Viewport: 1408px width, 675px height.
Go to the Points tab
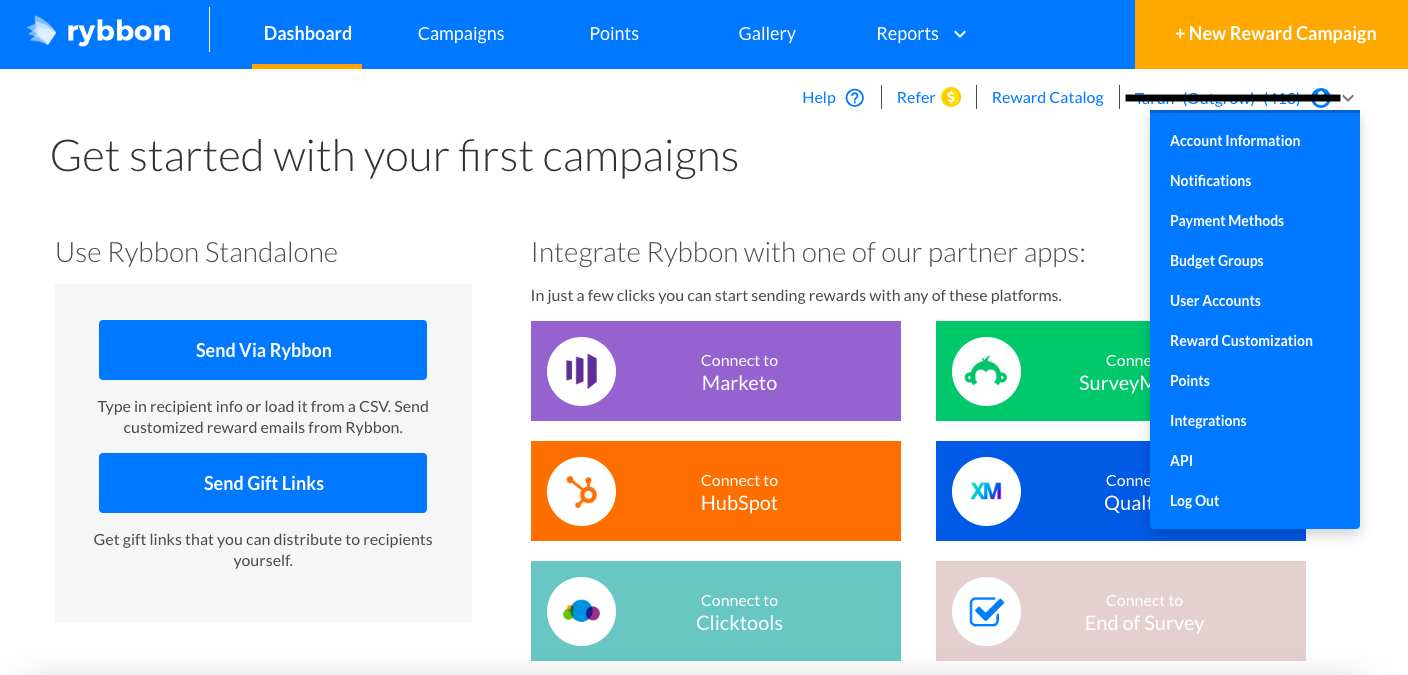pos(614,34)
